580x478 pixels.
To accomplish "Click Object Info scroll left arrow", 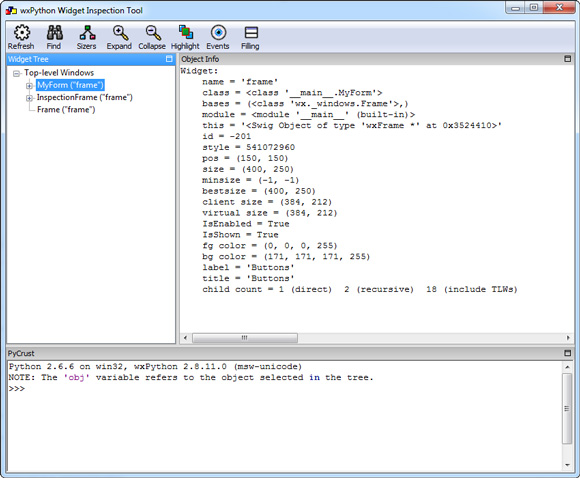I will coord(185,338).
